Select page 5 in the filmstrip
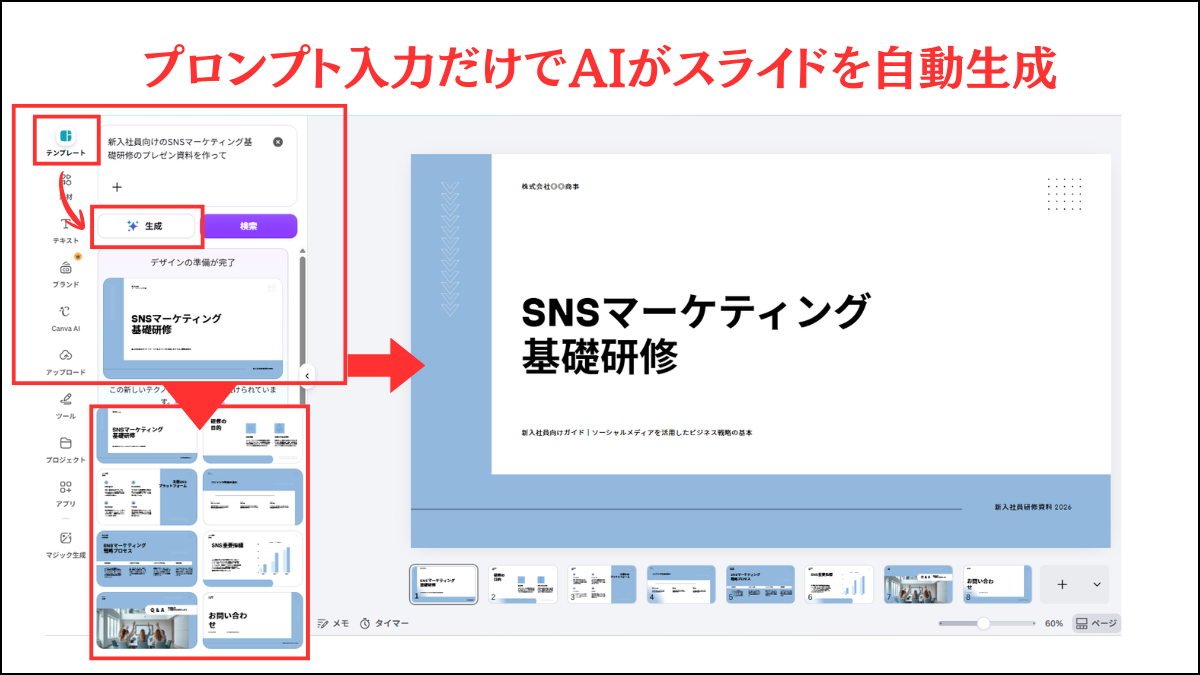The height and width of the screenshot is (675, 1200). (760, 584)
